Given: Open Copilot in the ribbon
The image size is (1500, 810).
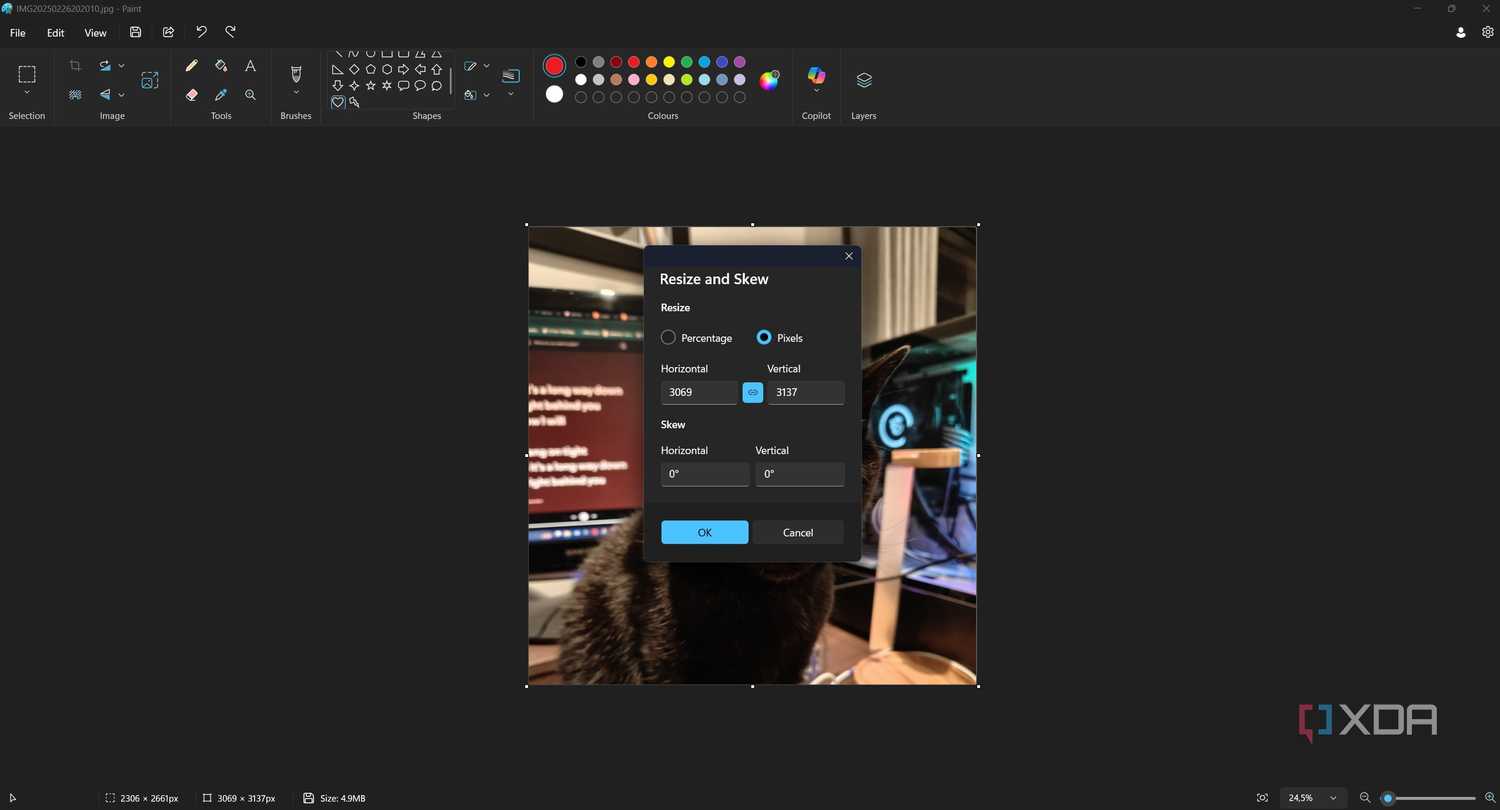Looking at the screenshot, I should [816, 77].
